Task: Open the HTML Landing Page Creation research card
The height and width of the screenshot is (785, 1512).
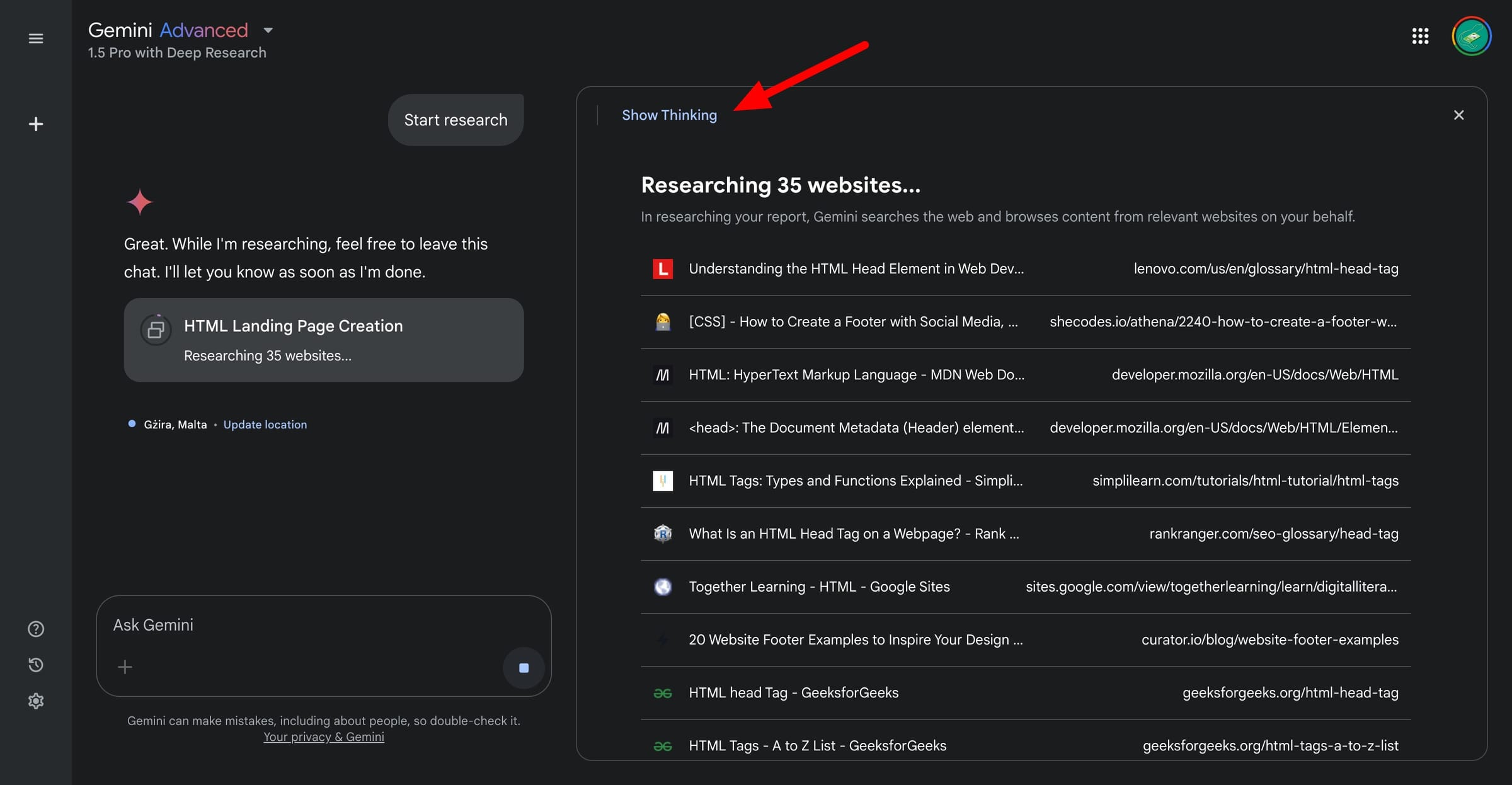Action: pyautogui.click(x=324, y=340)
